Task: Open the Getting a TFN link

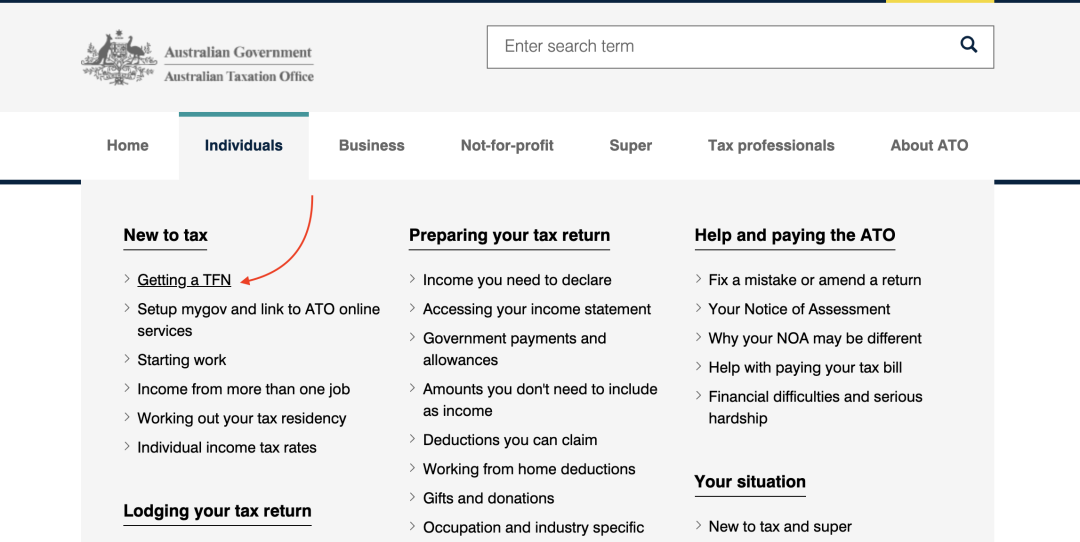Action: (x=184, y=280)
